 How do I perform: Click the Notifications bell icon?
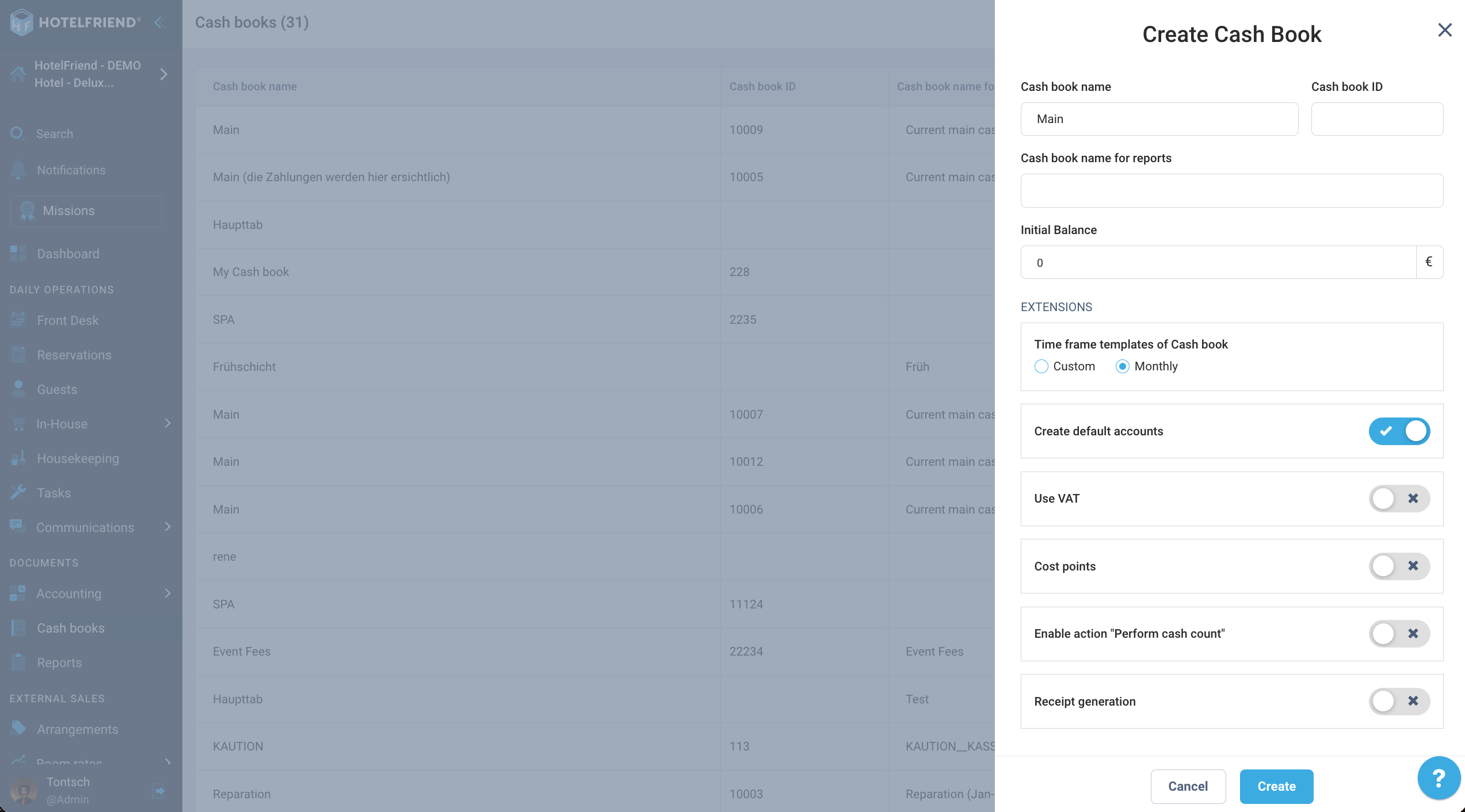coord(18,170)
